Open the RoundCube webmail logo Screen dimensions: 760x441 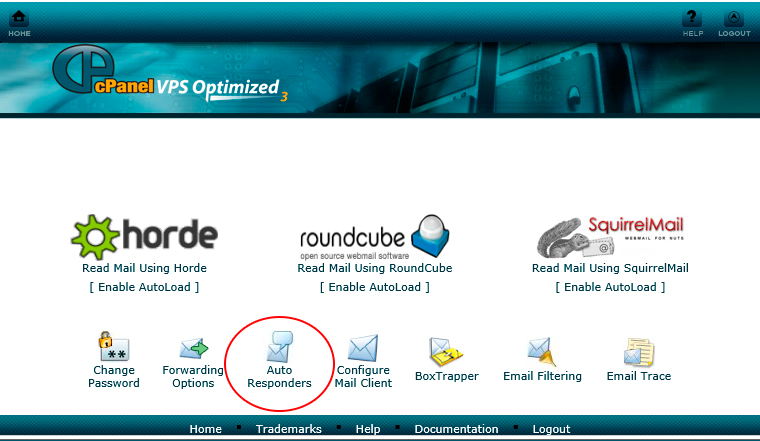pos(375,237)
